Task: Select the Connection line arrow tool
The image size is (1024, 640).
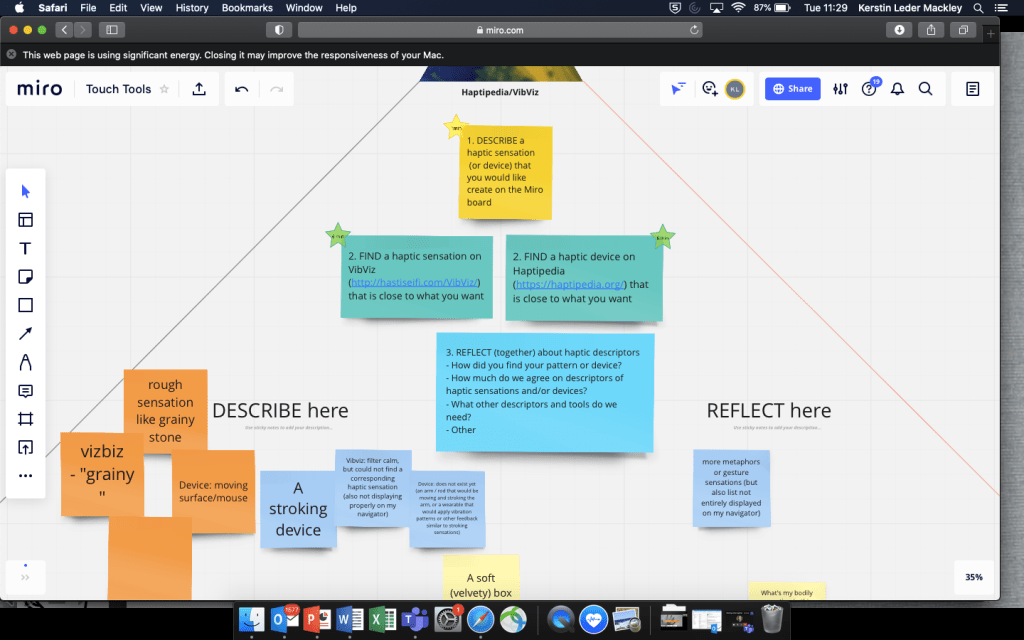Action: [x=26, y=334]
